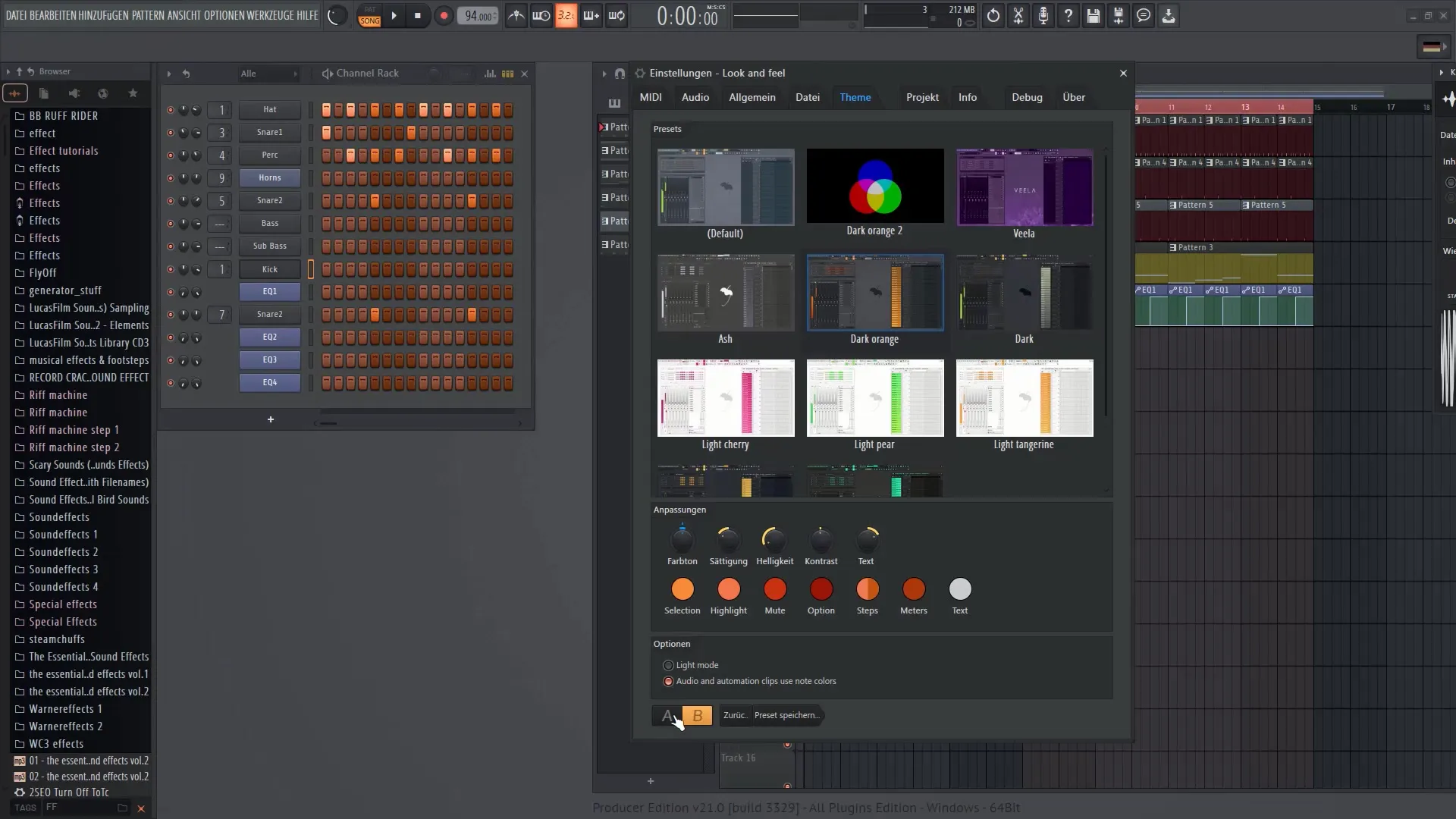Enable Light mode radio button
1456x819 pixels.
668,665
